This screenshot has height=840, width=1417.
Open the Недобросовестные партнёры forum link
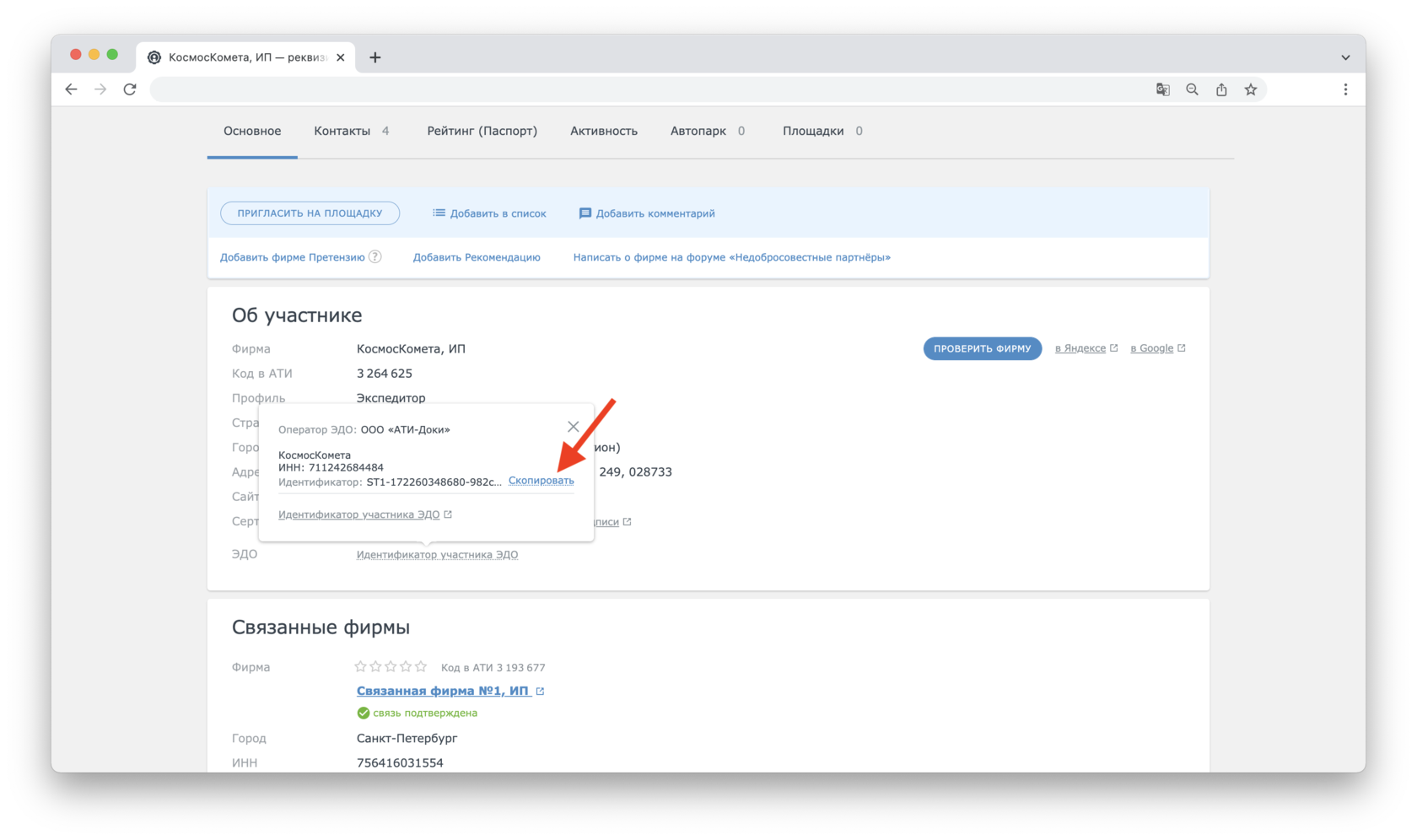pyautogui.click(x=732, y=257)
